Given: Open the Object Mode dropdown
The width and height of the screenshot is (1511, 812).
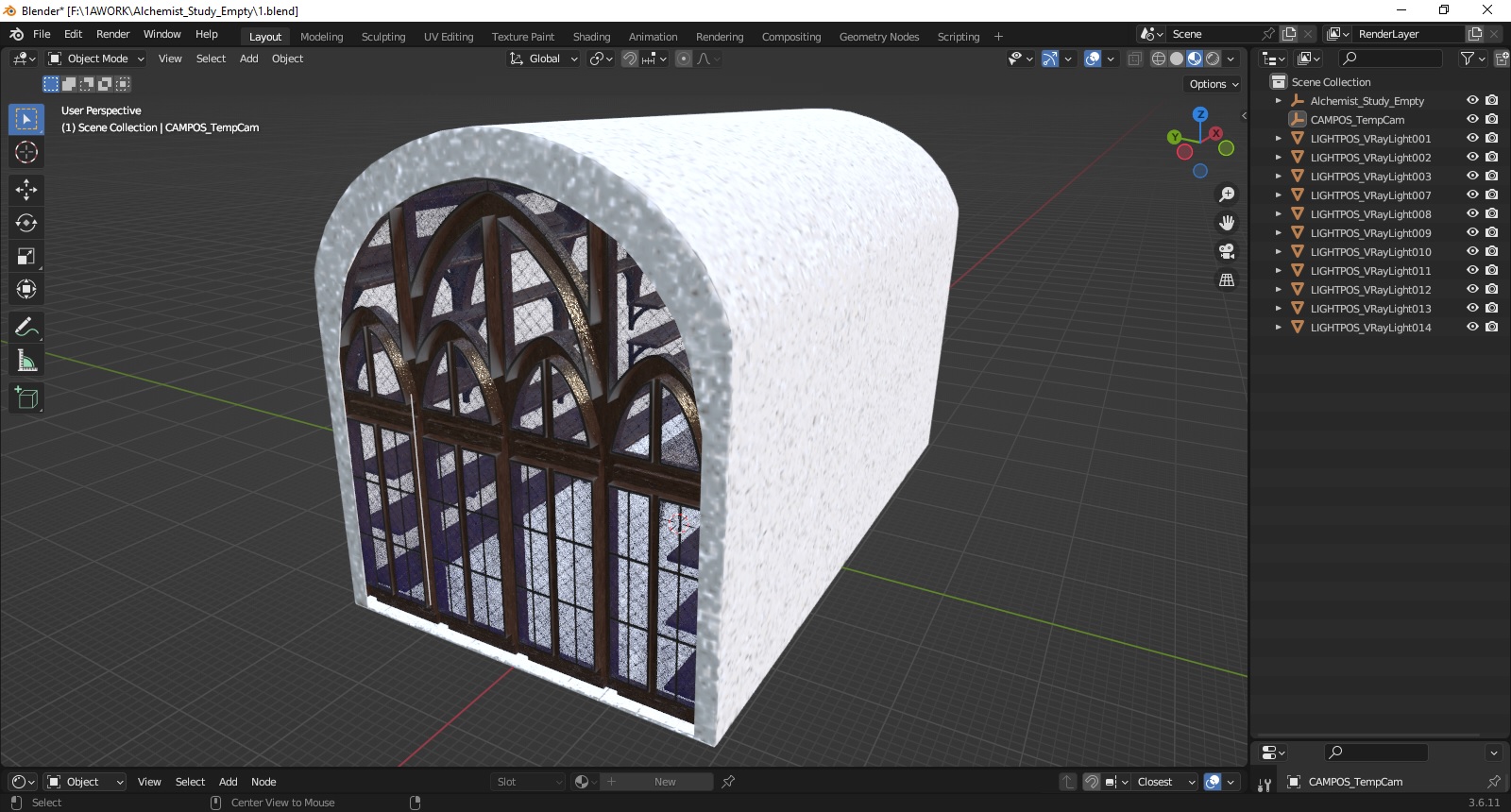Looking at the screenshot, I should pos(96,59).
